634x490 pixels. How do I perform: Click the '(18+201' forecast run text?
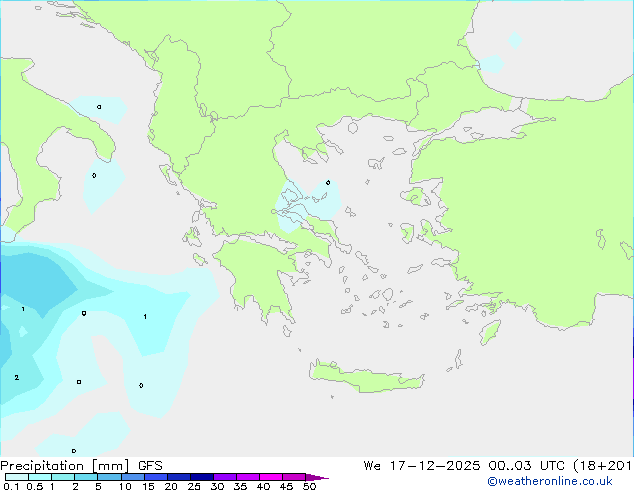603,466
